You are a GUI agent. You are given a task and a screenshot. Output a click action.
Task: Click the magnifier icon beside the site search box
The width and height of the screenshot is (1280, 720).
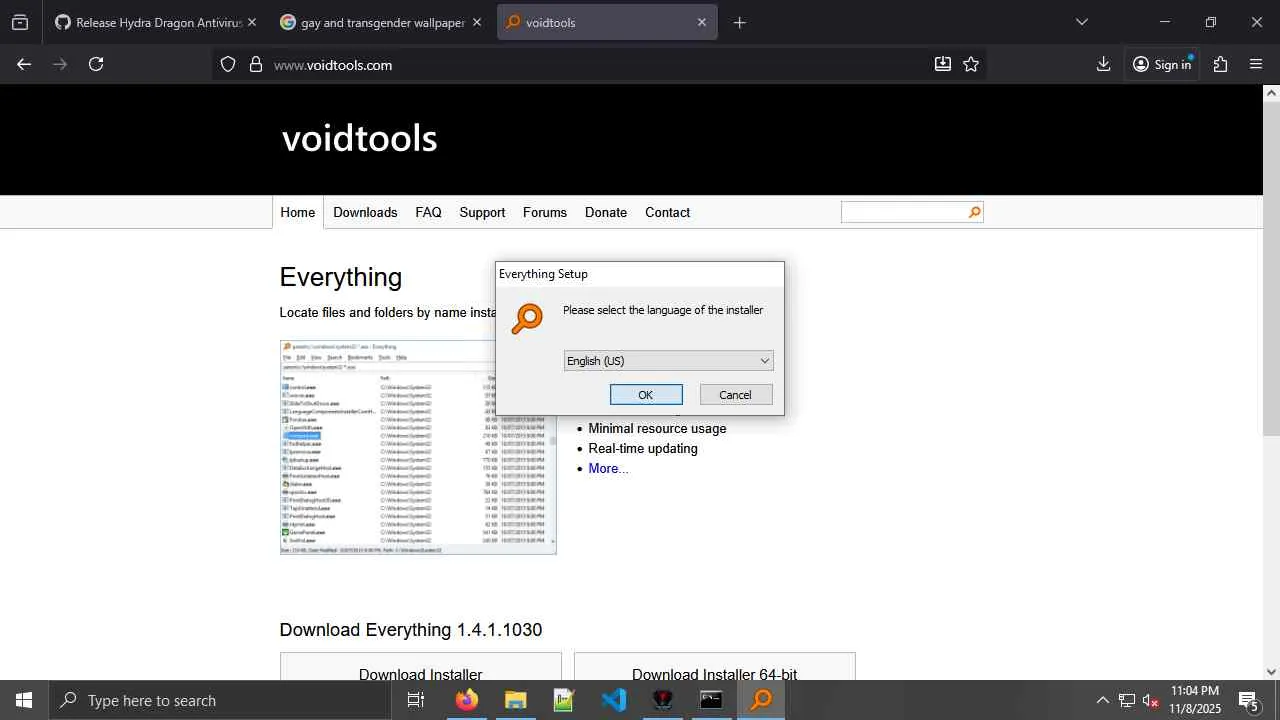[x=974, y=212]
